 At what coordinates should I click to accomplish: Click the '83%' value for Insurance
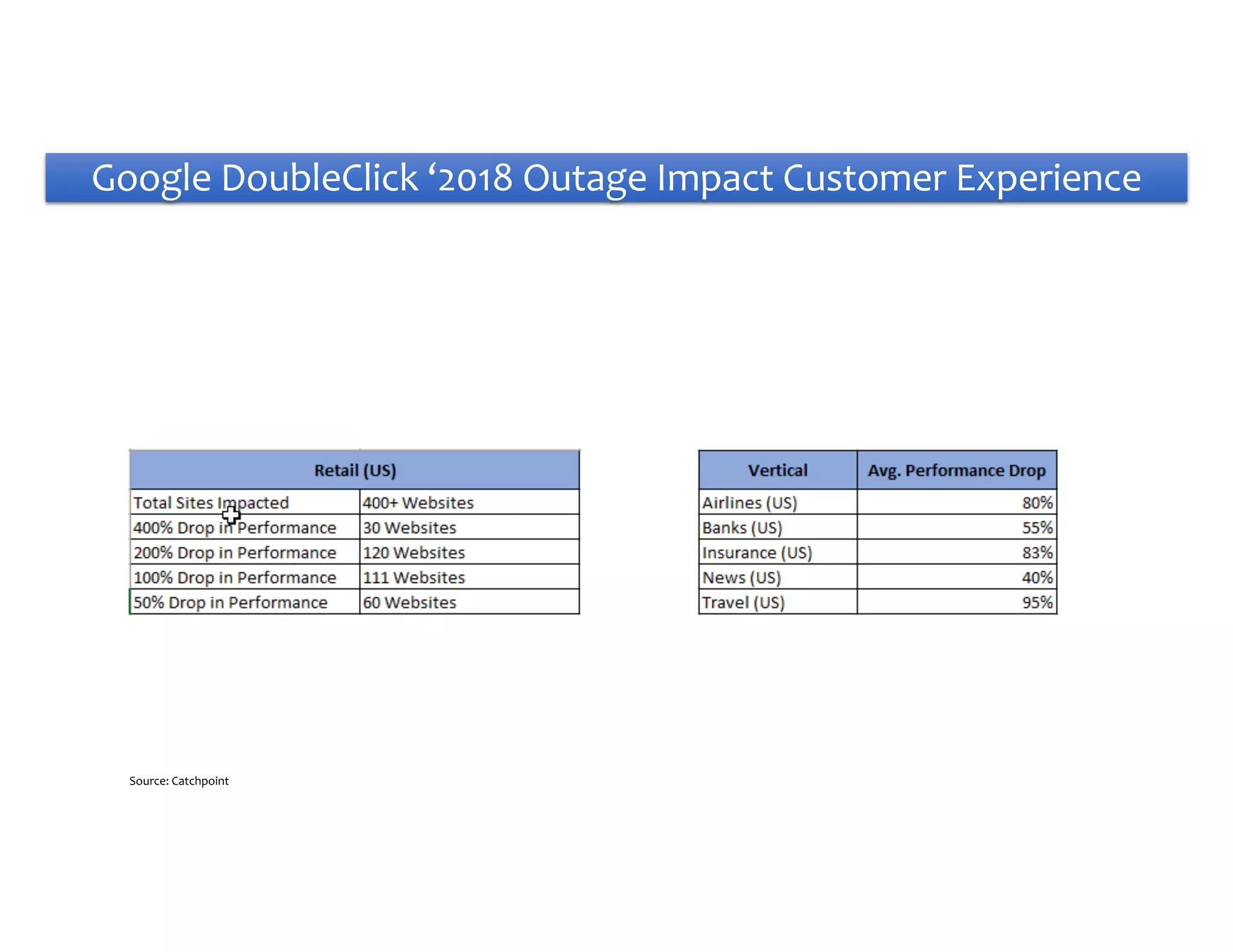coord(957,552)
